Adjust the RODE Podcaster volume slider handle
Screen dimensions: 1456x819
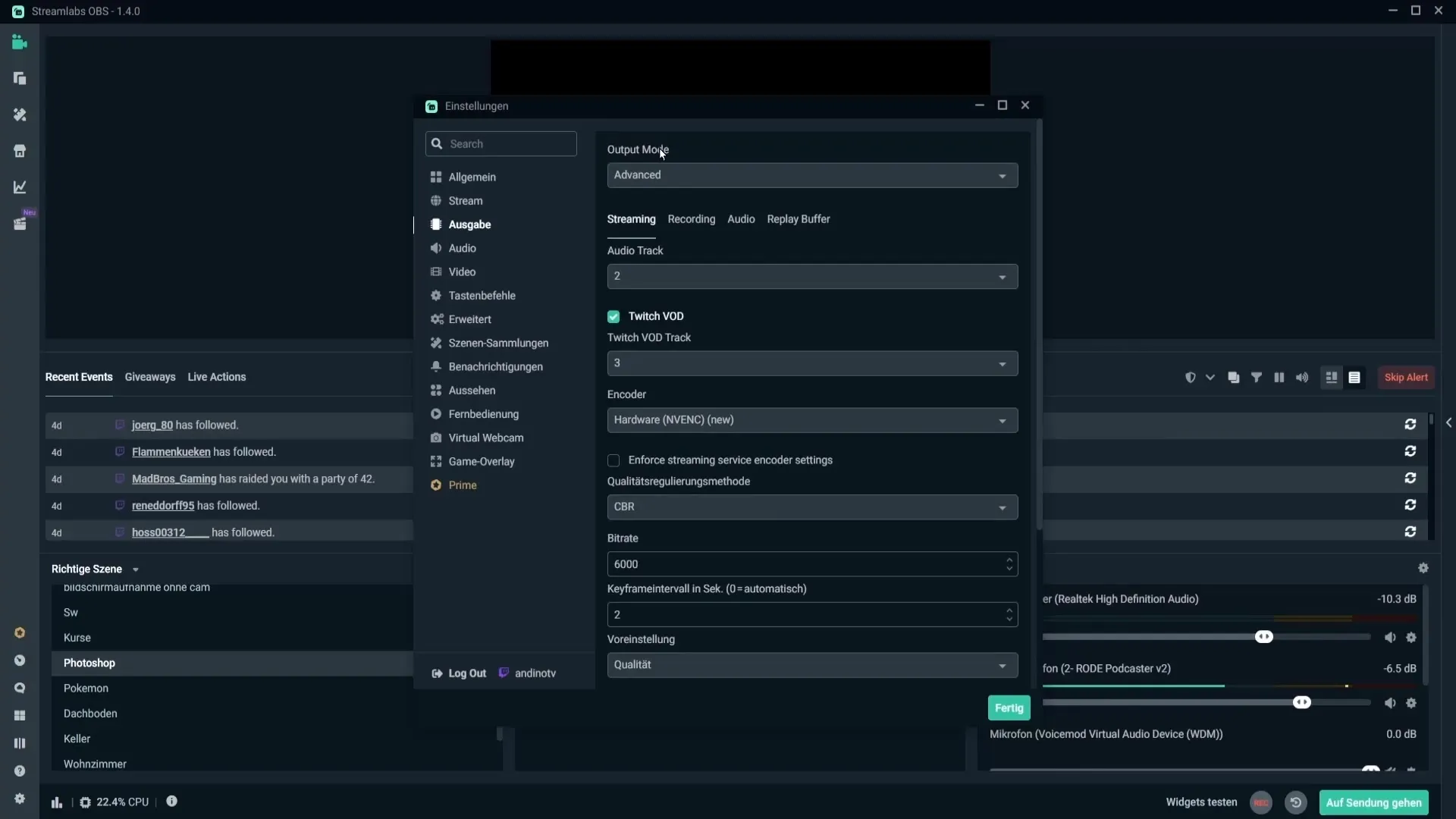[1302, 703]
